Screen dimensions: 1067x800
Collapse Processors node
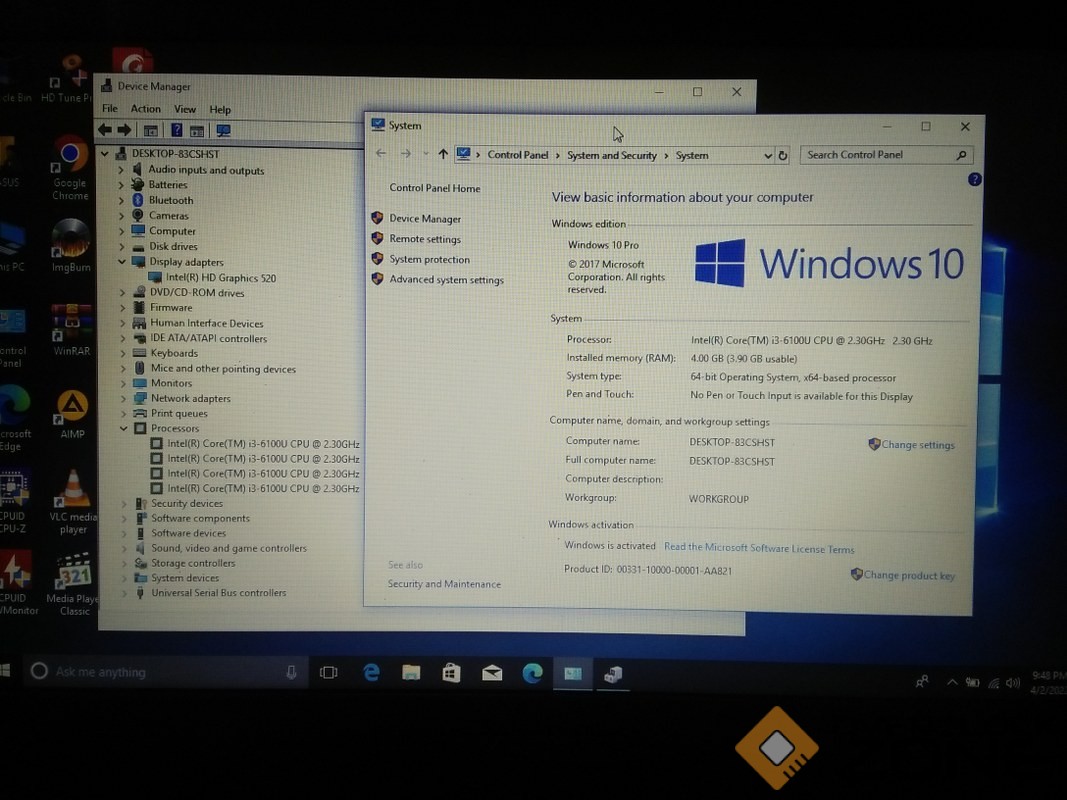pos(123,428)
